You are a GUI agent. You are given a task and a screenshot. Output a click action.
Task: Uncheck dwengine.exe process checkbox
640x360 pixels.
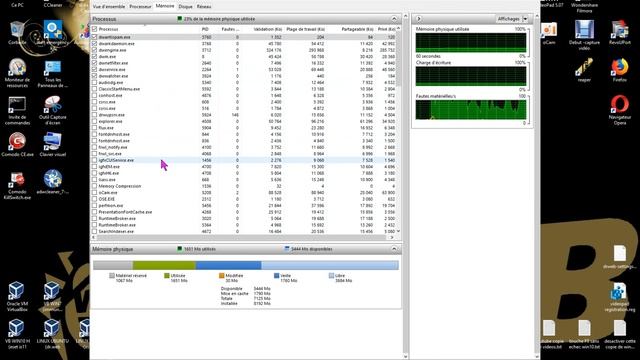pyautogui.click(x=95, y=50)
